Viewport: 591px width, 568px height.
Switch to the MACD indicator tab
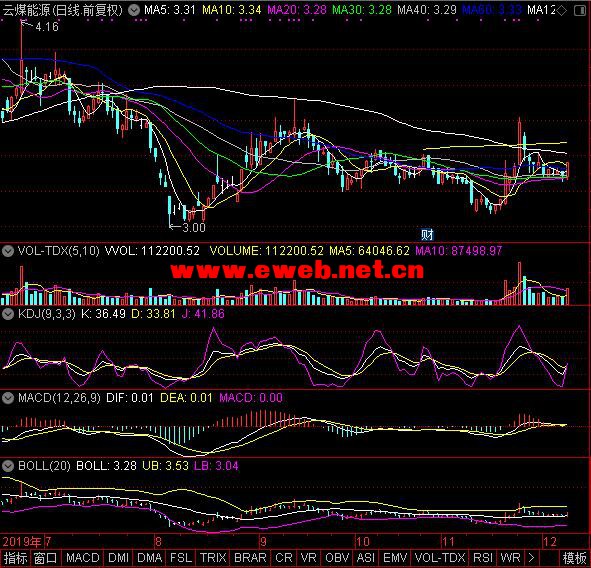(83, 558)
